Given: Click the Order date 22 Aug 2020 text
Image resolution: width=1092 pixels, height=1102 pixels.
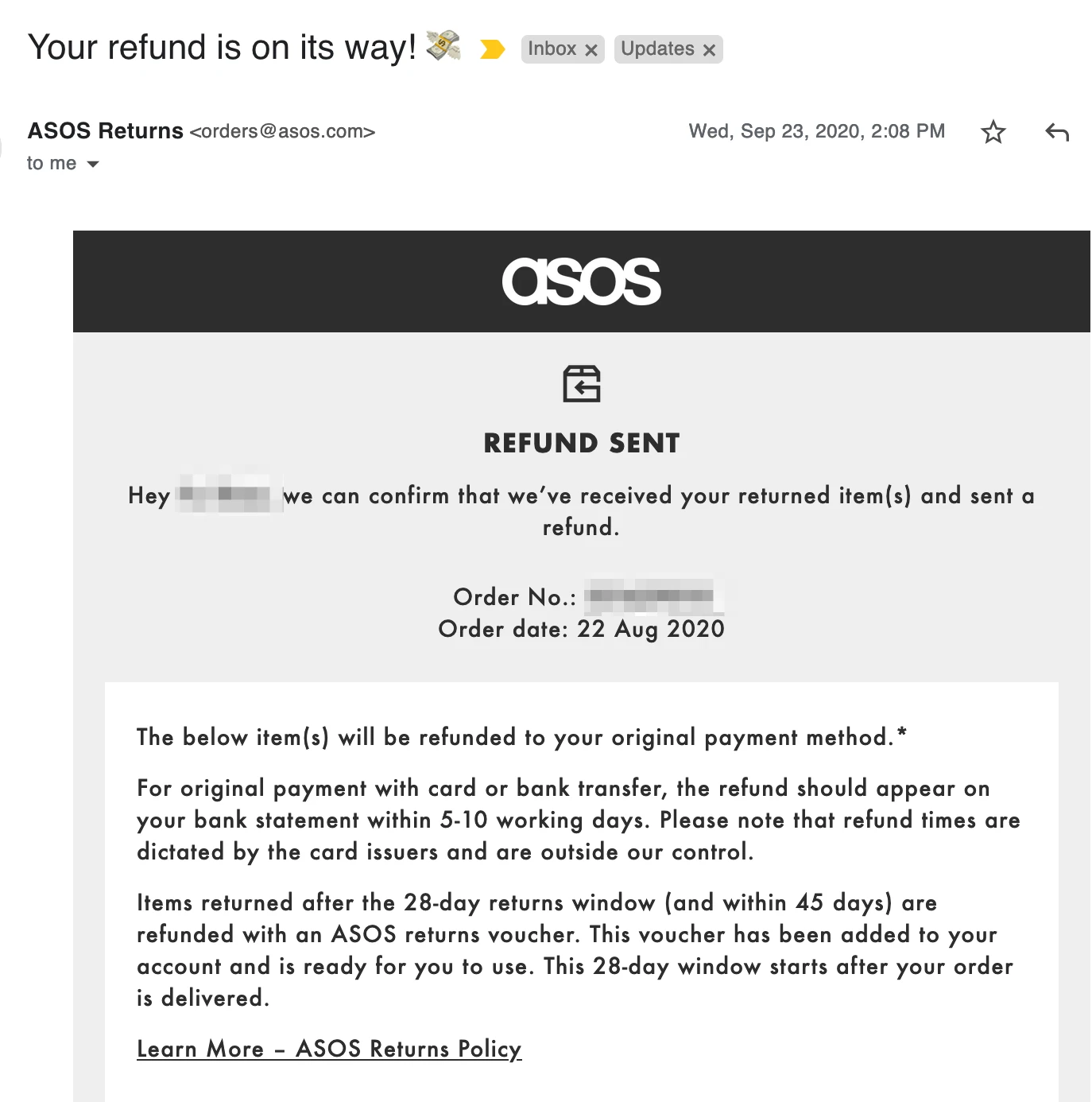Looking at the screenshot, I should click(581, 629).
